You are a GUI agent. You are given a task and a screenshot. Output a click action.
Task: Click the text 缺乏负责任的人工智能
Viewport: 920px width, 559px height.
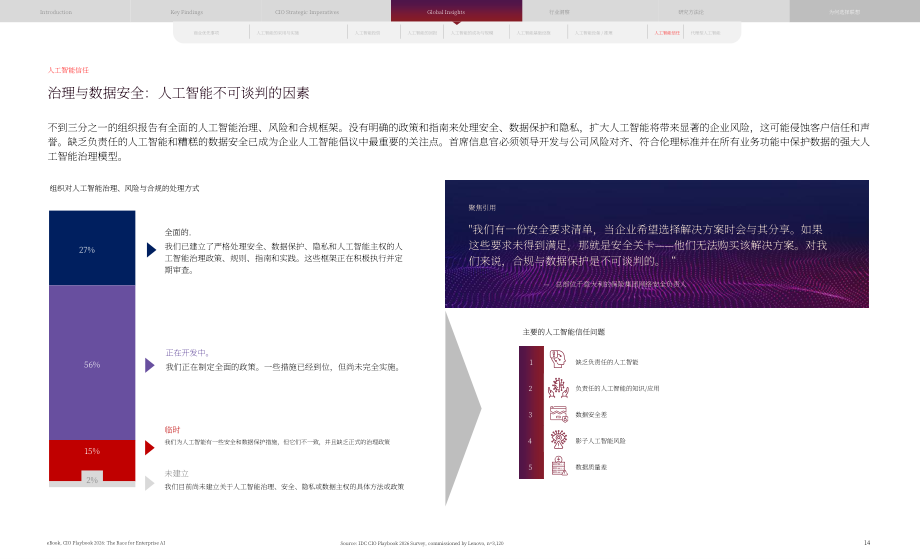pyautogui.click(x=607, y=362)
